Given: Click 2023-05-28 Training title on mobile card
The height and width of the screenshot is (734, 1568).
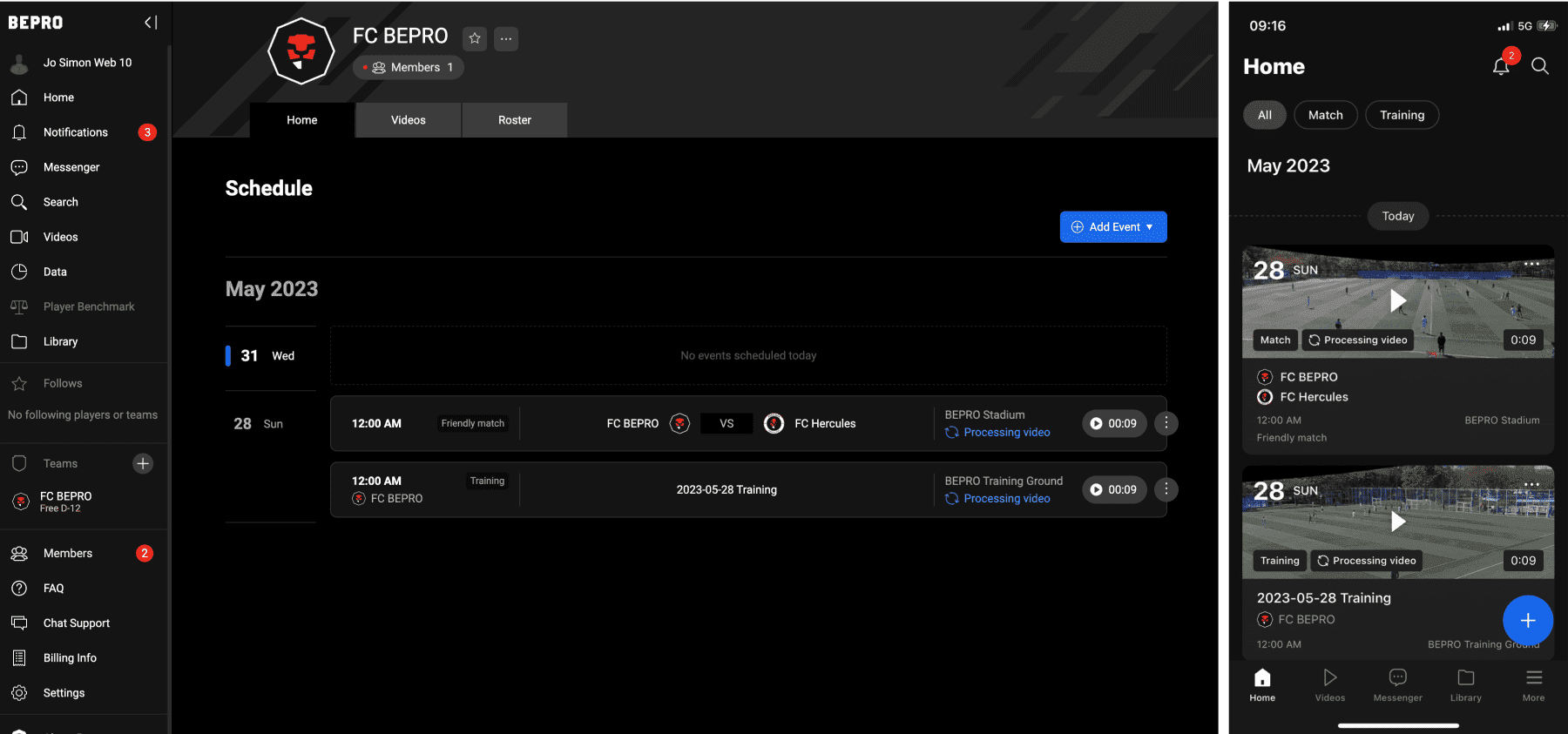Looking at the screenshot, I should [1324, 597].
